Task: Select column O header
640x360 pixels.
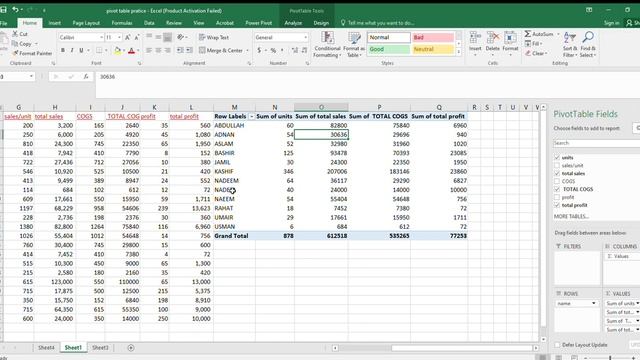Action: tap(321, 107)
